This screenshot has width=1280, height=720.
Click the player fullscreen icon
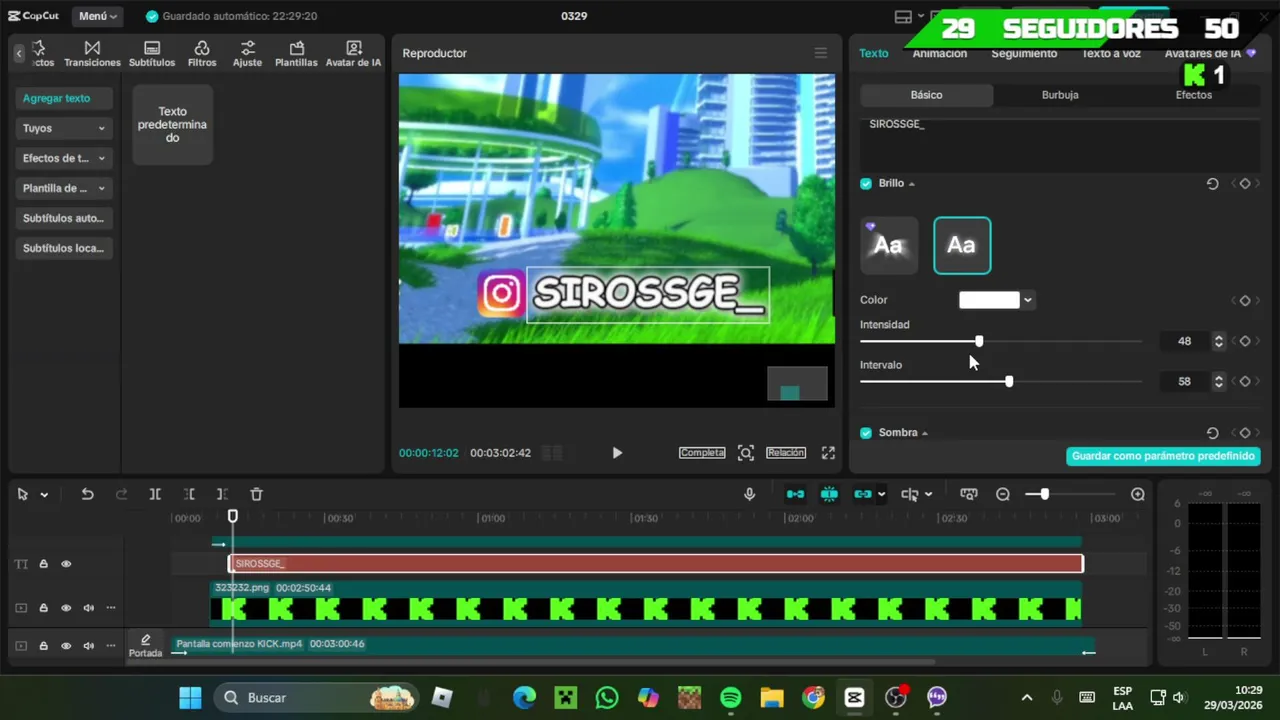(828, 453)
